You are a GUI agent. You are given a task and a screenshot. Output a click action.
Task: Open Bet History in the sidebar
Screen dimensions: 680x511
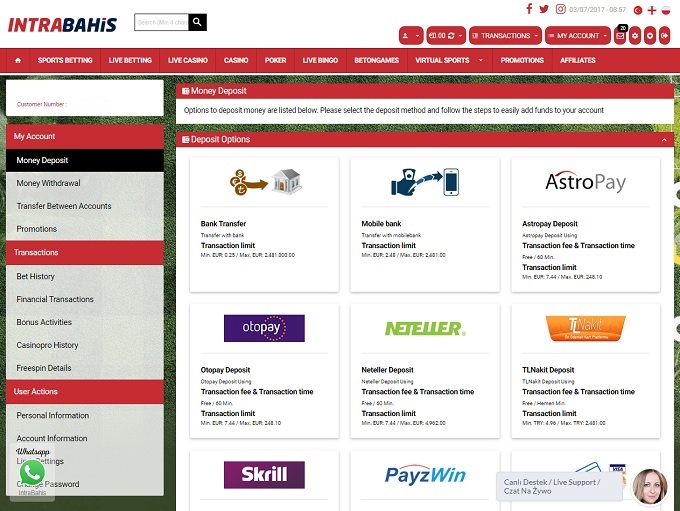point(36,276)
